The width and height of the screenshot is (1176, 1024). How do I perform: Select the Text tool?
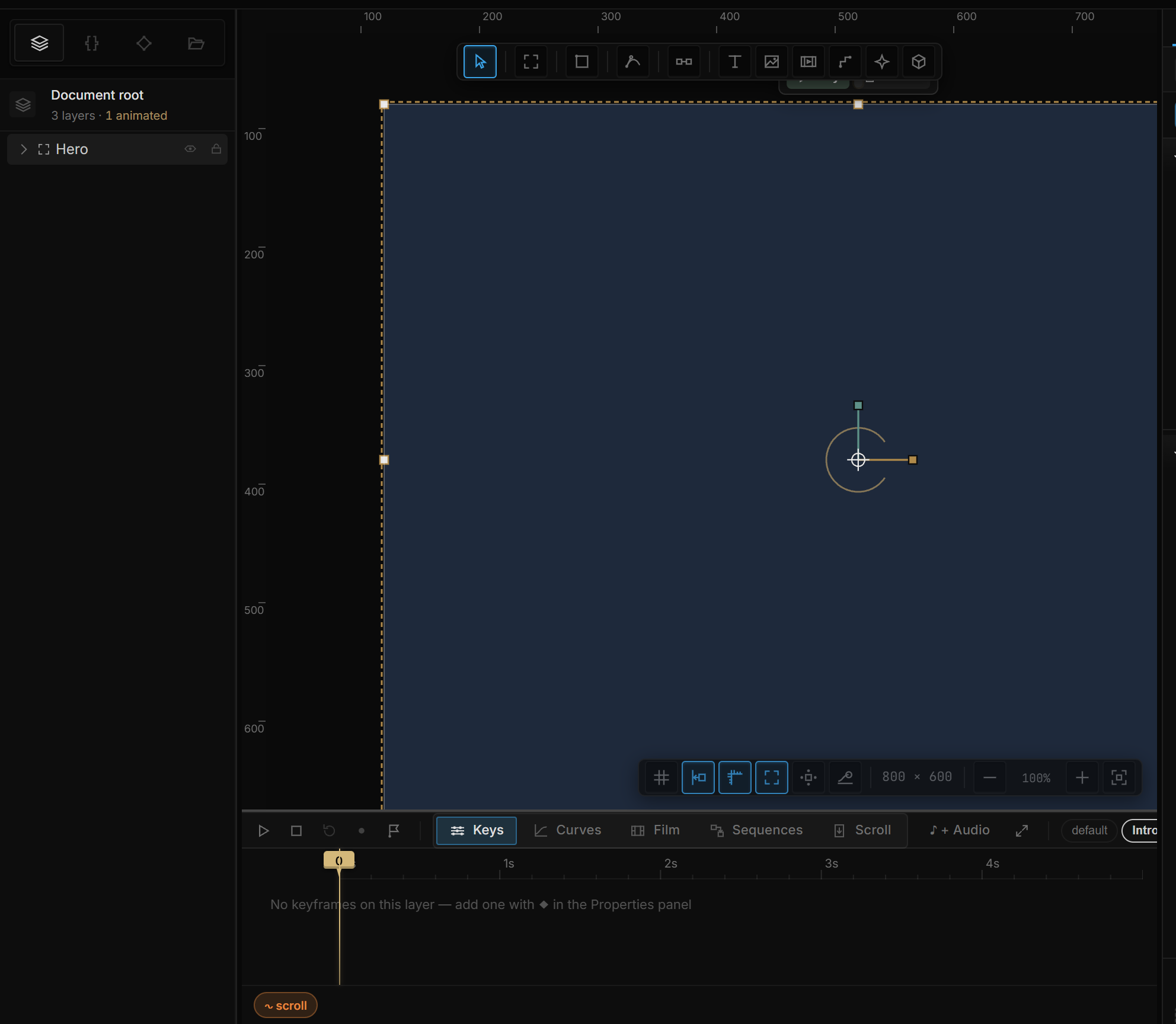coord(734,62)
